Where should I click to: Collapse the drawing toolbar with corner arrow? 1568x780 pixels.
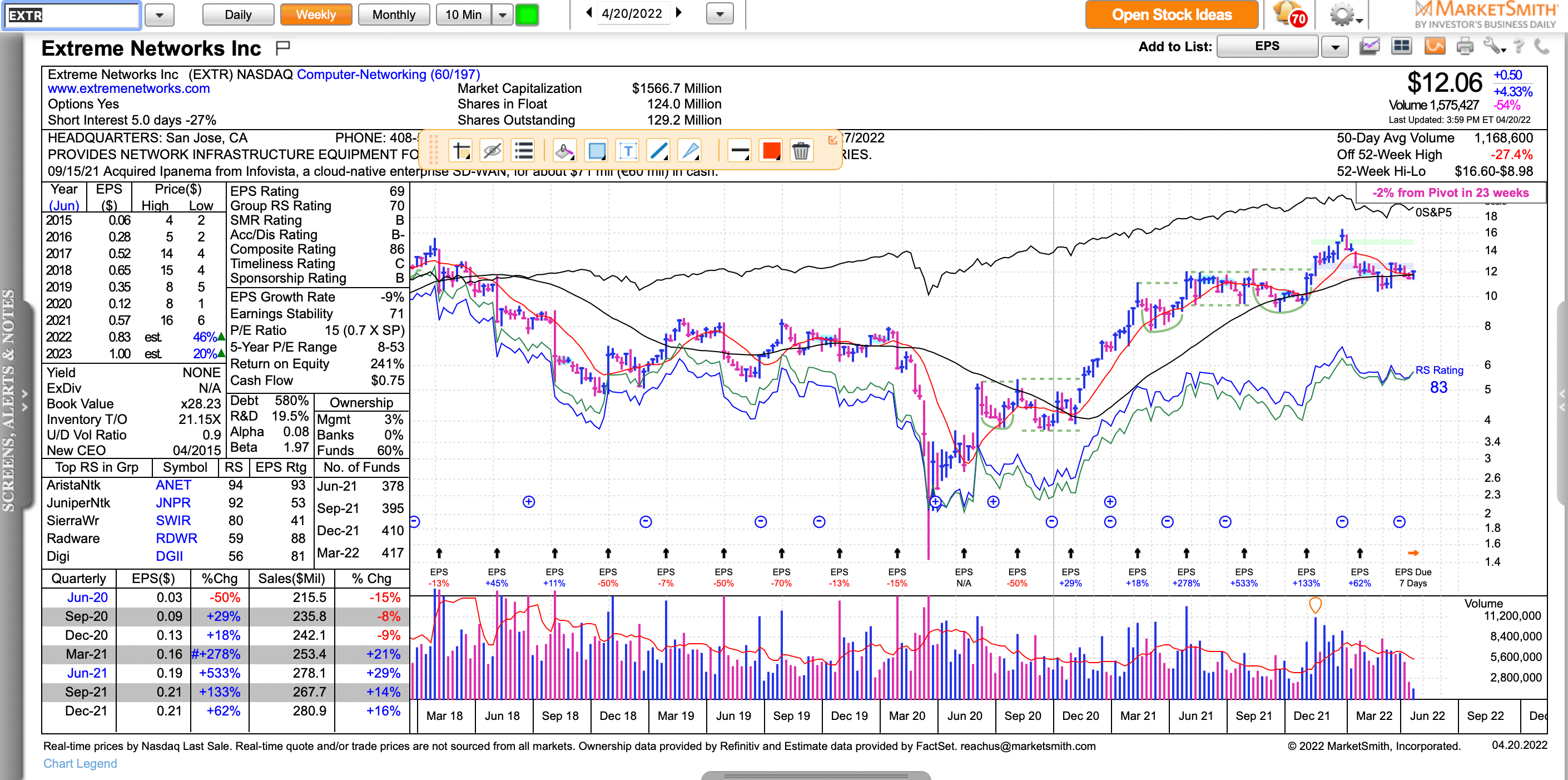[832, 140]
